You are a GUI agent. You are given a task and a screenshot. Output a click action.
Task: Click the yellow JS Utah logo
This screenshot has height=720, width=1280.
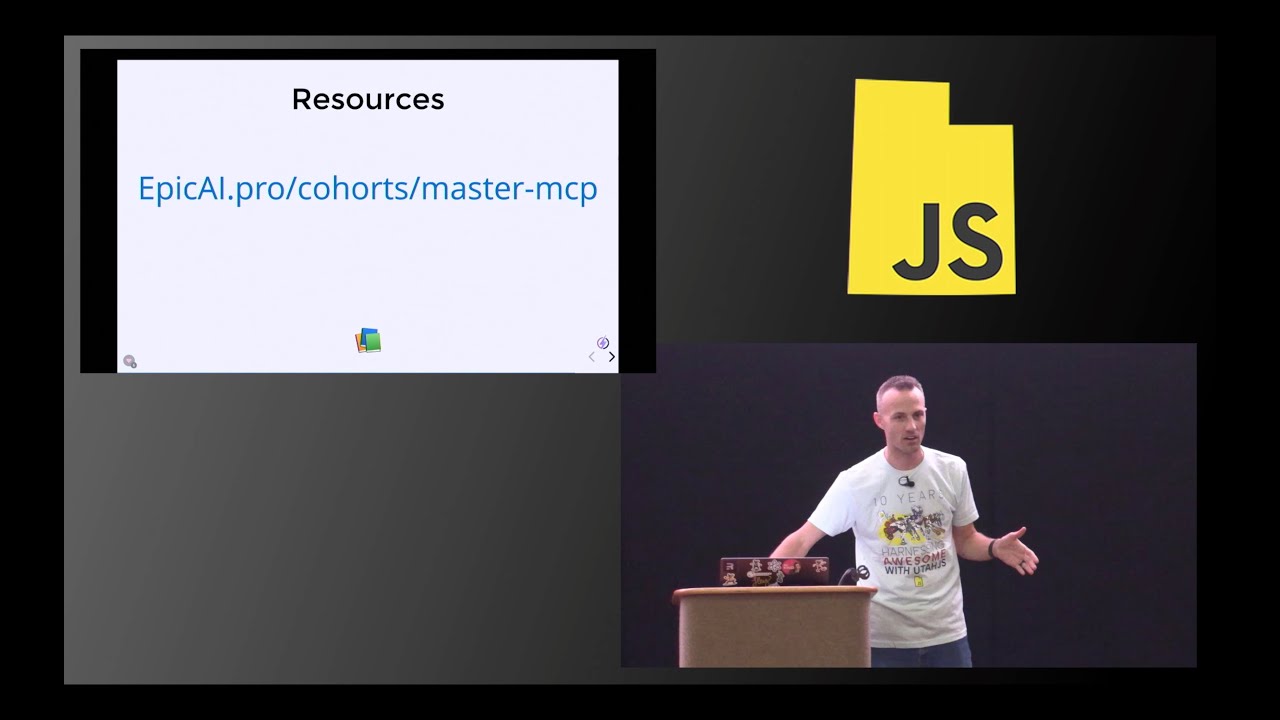932,187
